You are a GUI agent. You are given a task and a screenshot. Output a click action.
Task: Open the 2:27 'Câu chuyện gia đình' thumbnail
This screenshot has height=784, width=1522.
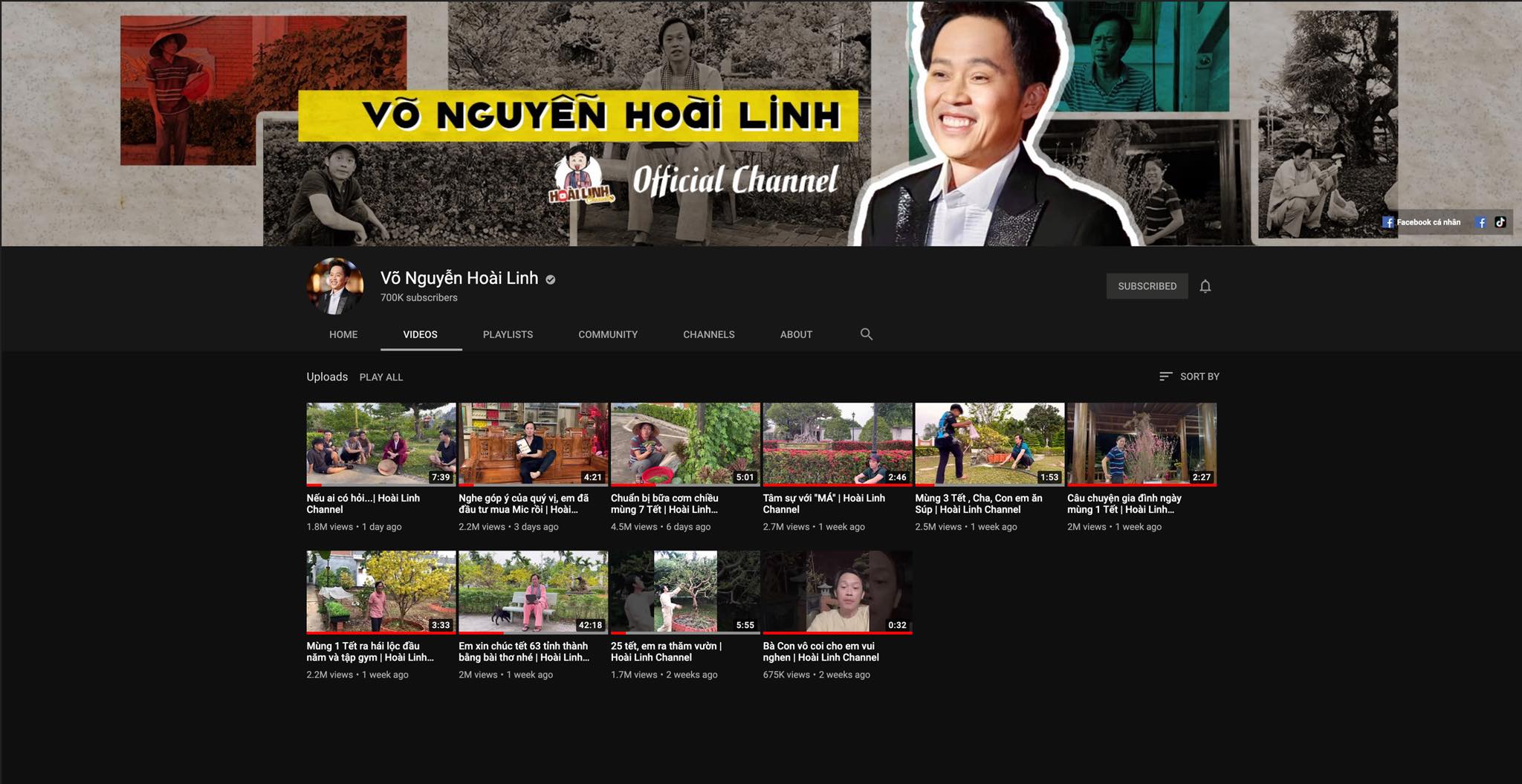coord(1141,444)
